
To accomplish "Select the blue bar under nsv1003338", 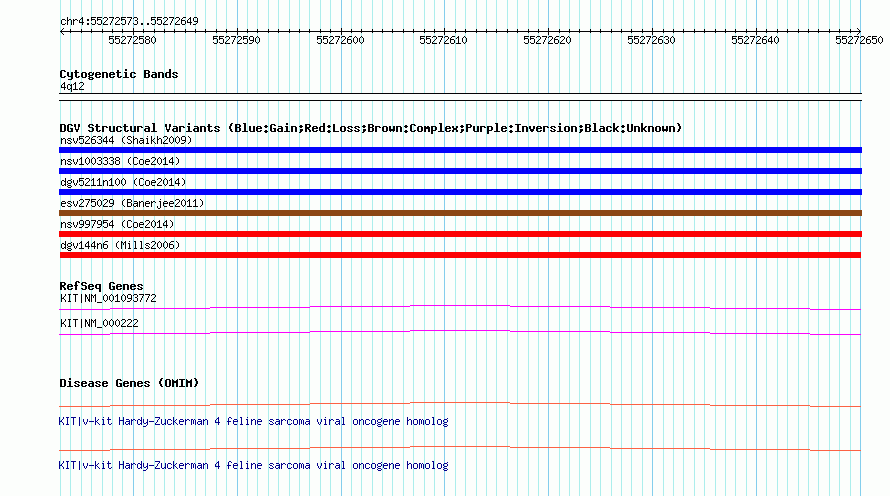I will pyautogui.click(x=460, y=171).
